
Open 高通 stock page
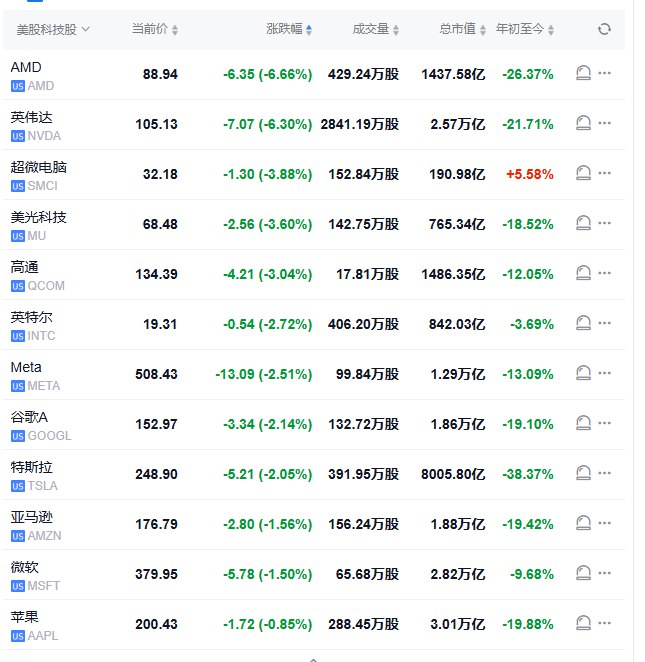[x=24, y=267]
